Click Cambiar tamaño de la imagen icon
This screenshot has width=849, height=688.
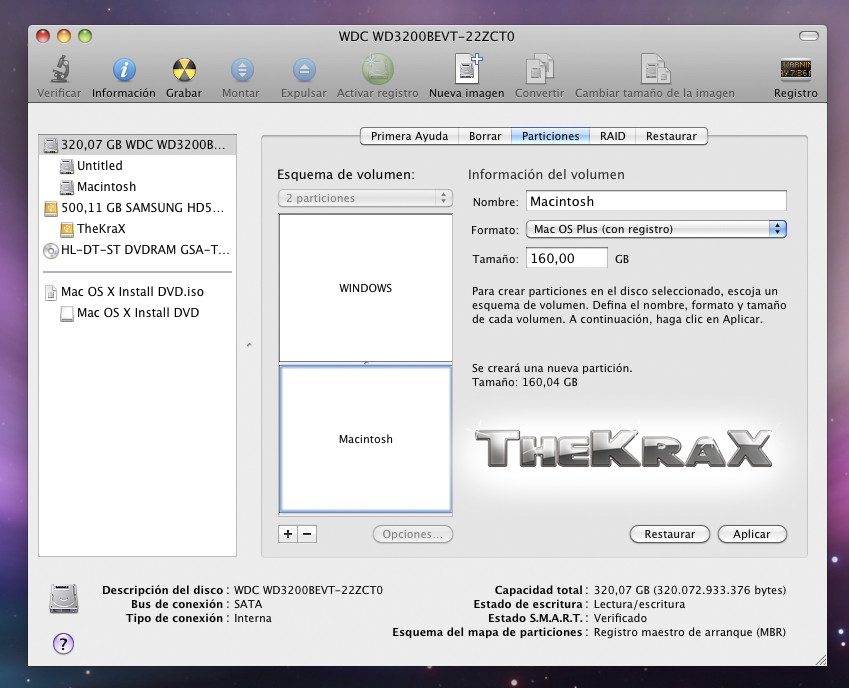tap(655, 69)
